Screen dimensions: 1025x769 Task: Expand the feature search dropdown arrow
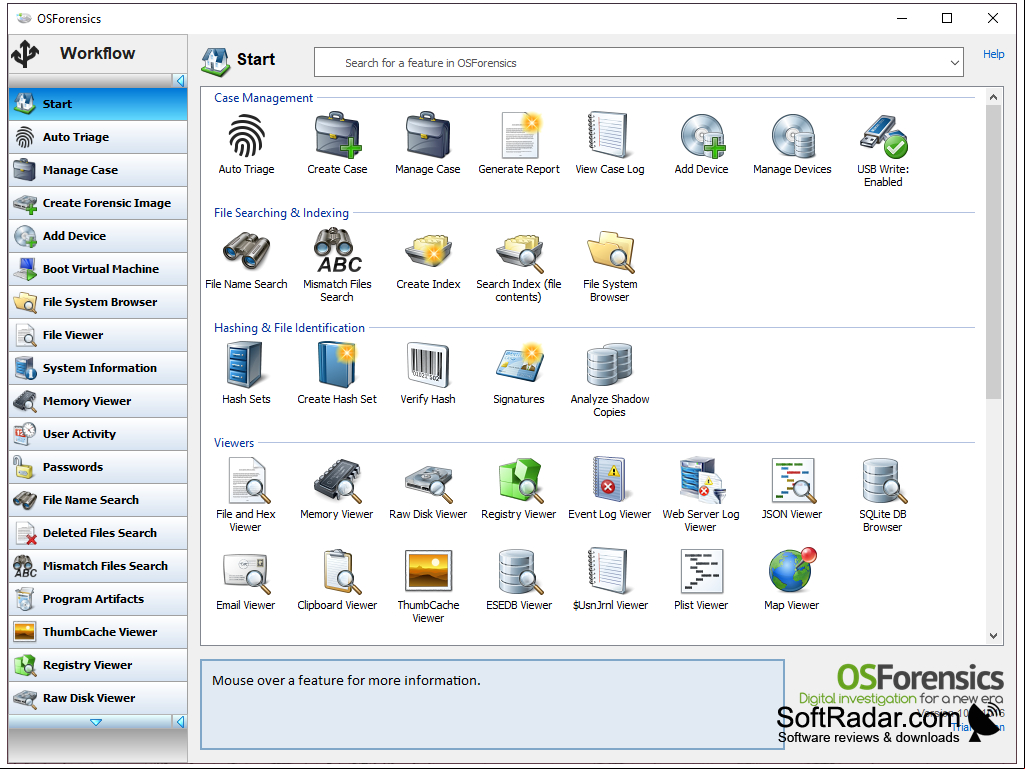pyautogui.click(x=954, y=63)
